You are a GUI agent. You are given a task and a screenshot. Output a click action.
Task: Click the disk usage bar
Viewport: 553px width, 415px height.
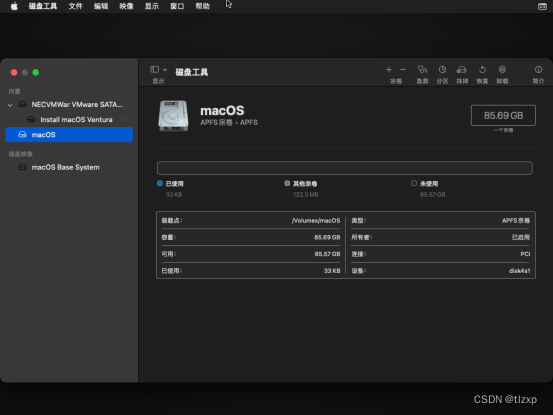[345, 168]
